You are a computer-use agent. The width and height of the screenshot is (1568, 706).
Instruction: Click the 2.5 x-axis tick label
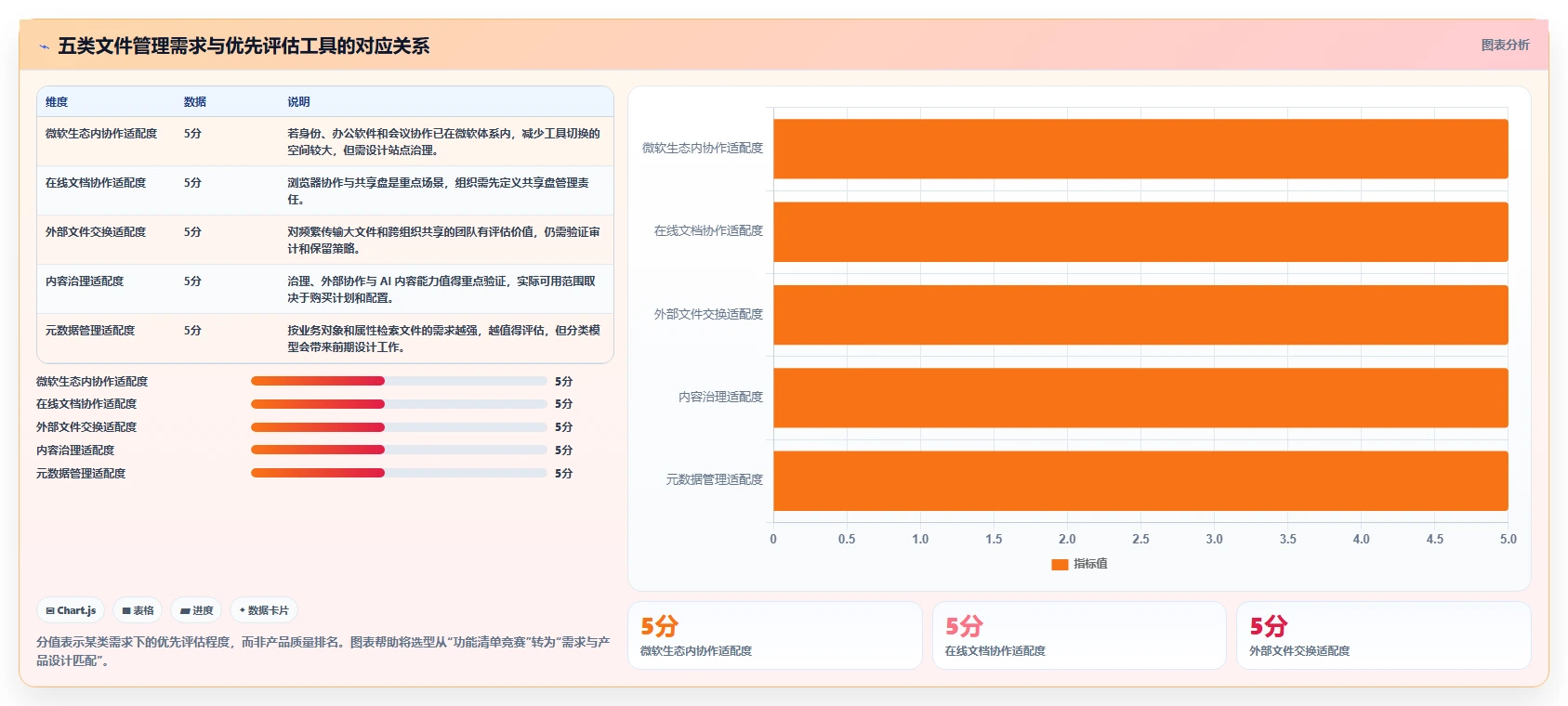pyautogui.click(x=1140, y=539)
